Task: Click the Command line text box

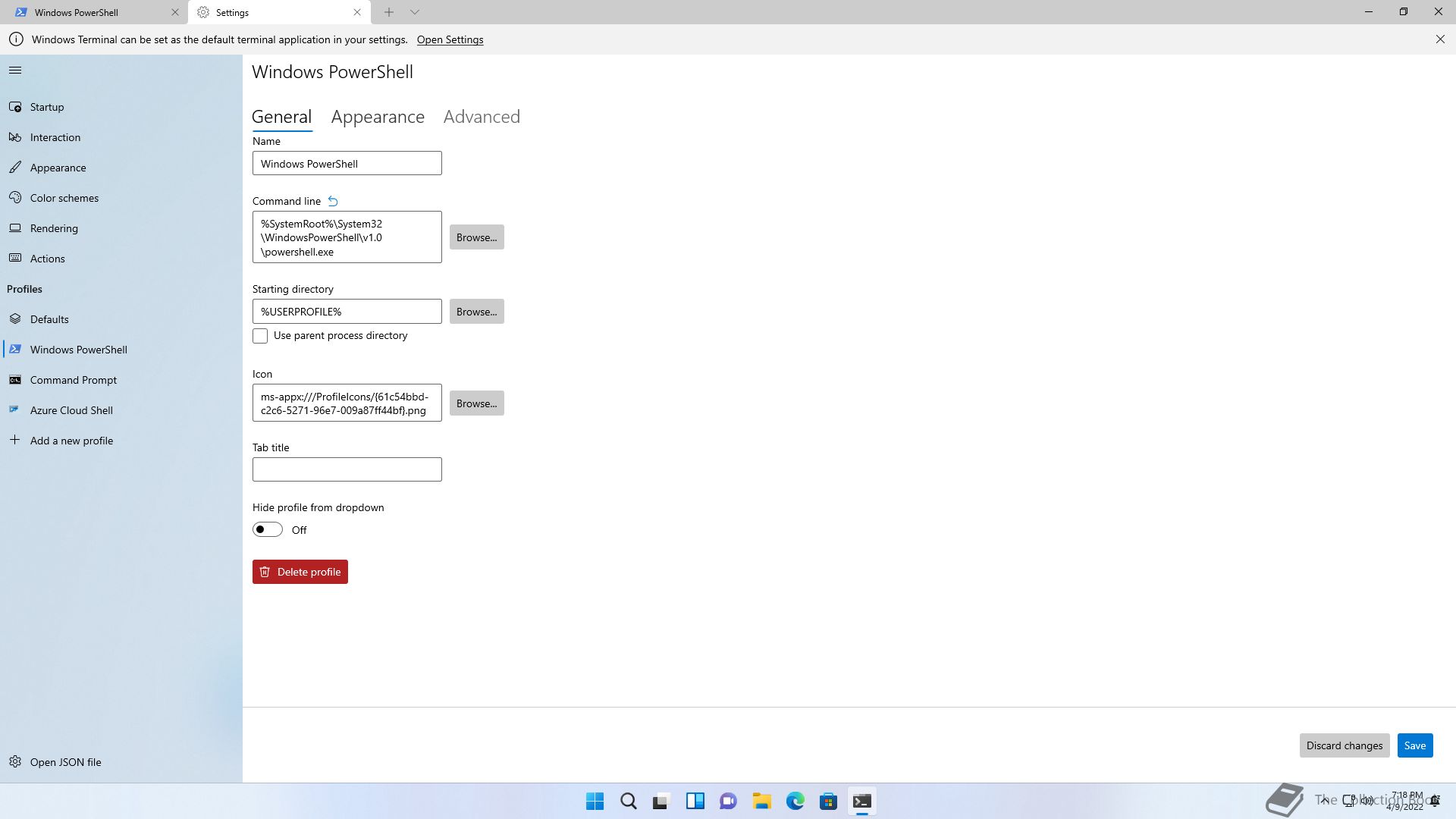Action: click(347, 237)
